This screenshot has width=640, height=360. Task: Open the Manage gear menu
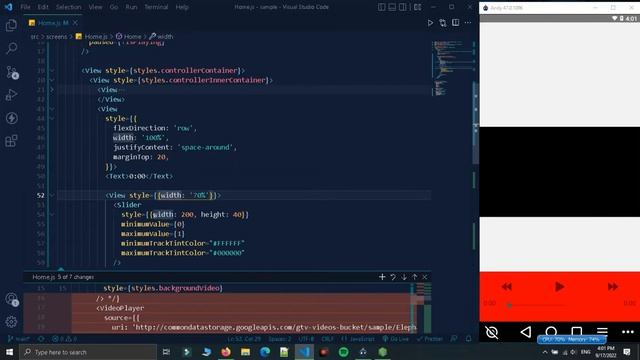pos(11,322)
